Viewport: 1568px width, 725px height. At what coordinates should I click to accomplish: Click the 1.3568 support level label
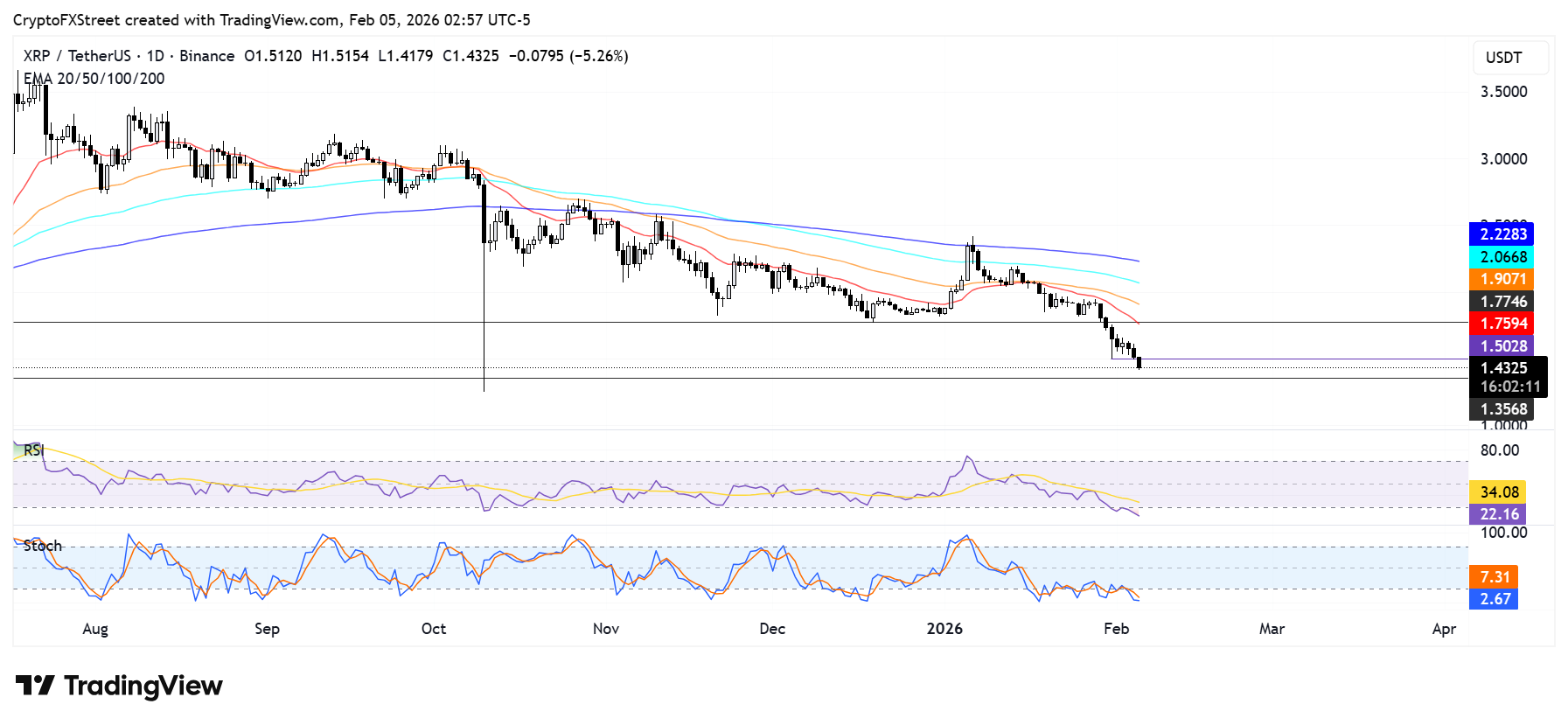1502,409
